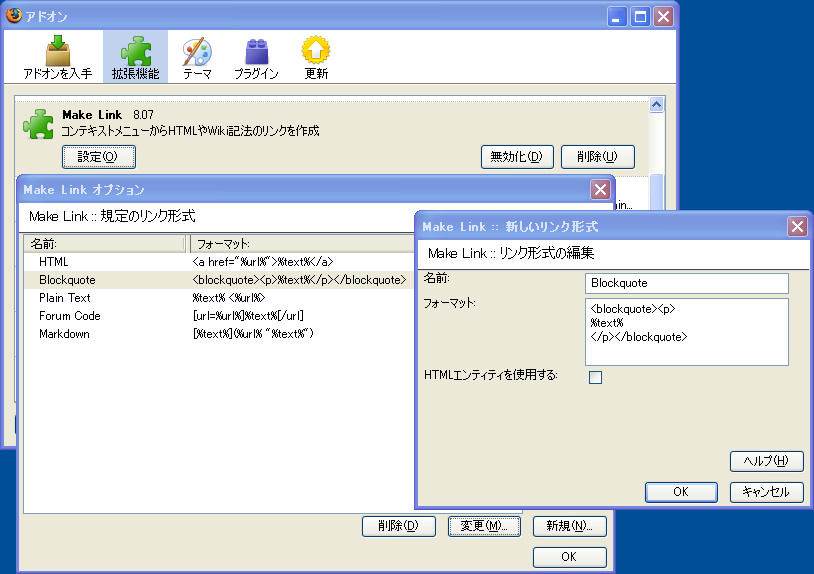
Task: Toggle the HTMLエンティティを使用する checkbox
Action: (x=595, y=377)
